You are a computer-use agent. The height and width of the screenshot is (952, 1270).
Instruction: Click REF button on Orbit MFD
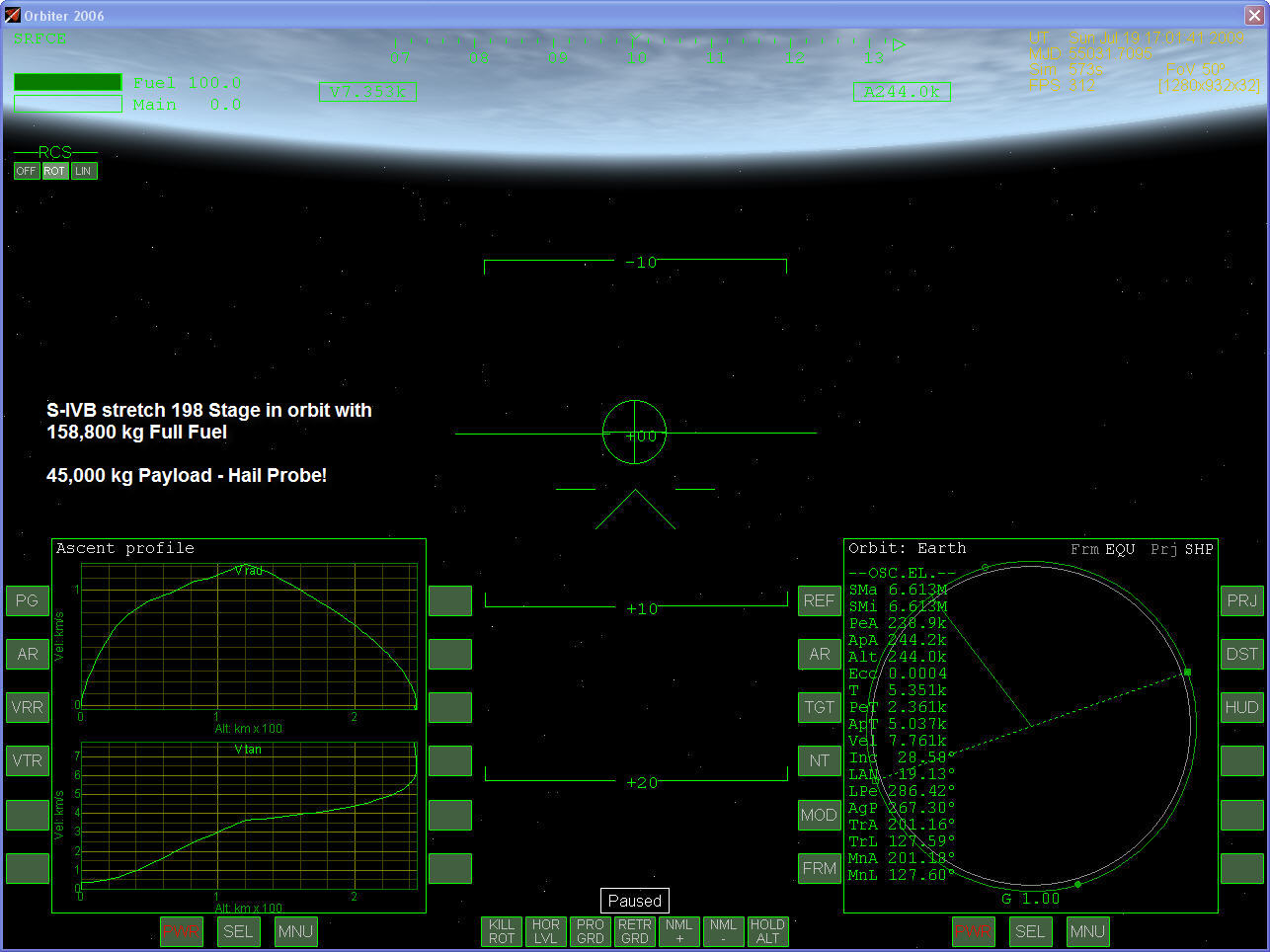point(820,600)
